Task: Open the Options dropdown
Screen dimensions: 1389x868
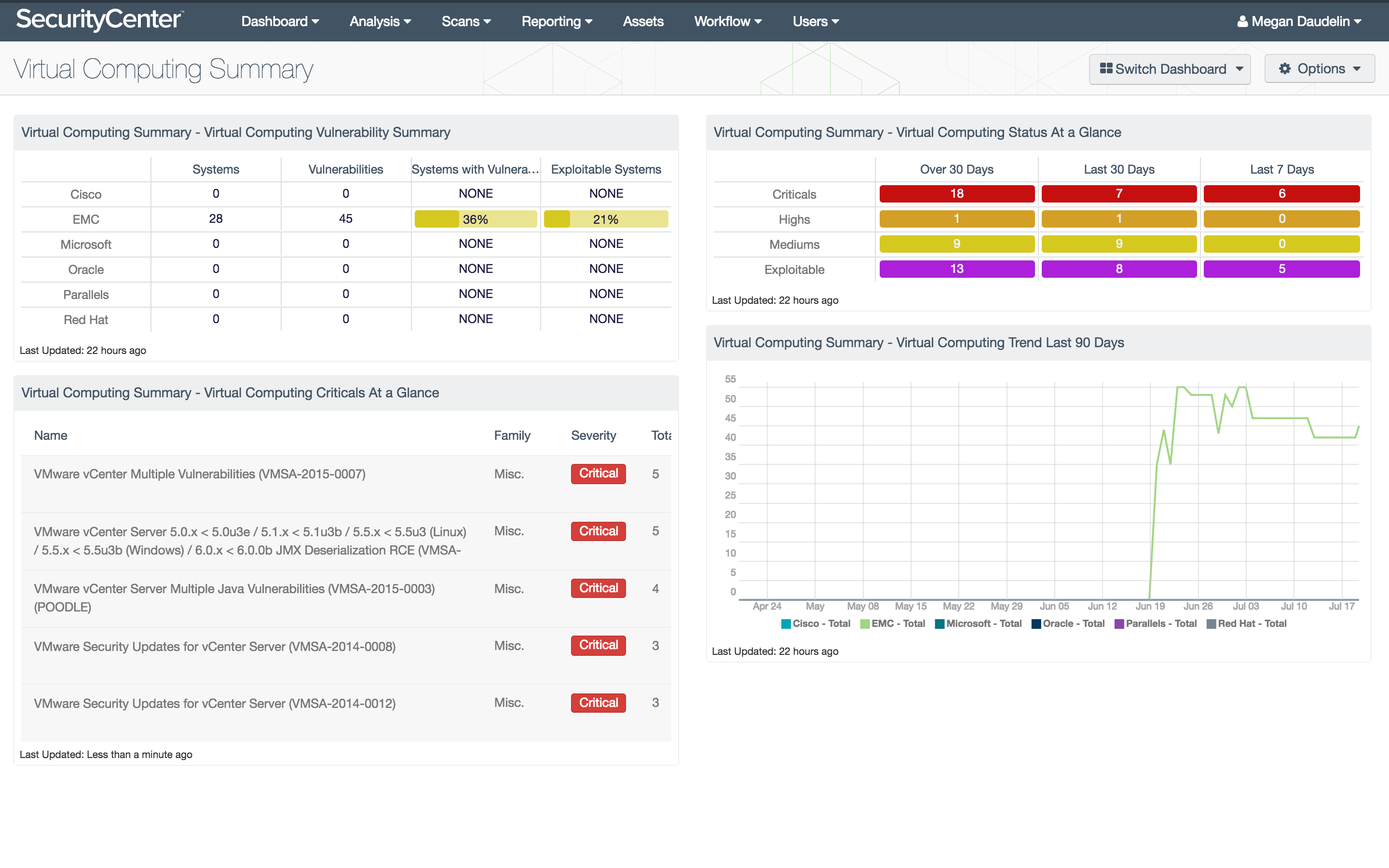Action: (1320, 69)
